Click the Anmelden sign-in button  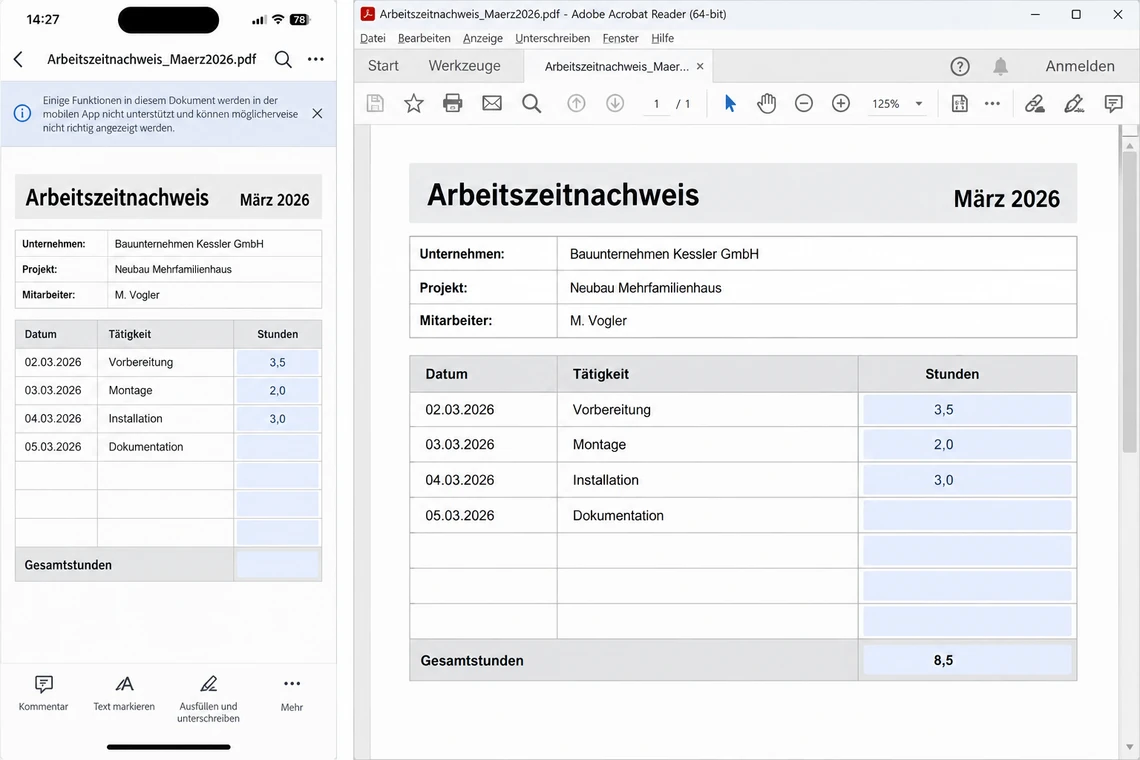[1080, 66]
